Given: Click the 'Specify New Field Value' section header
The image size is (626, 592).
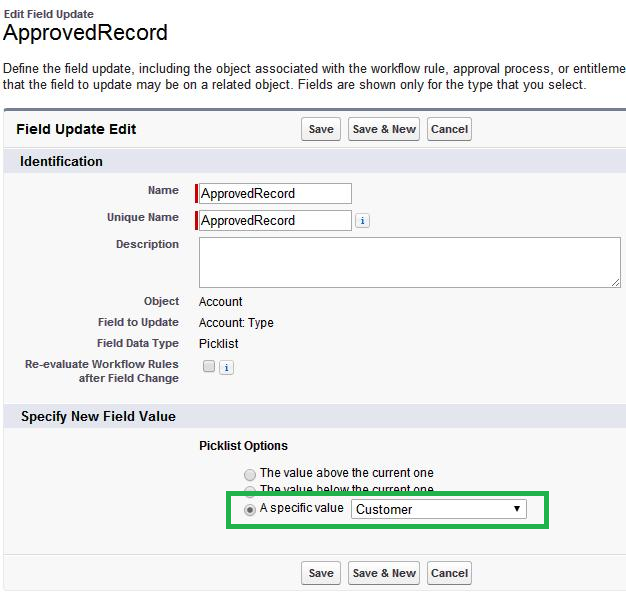Looking at the screenshot, I should [x=98, y=416].
